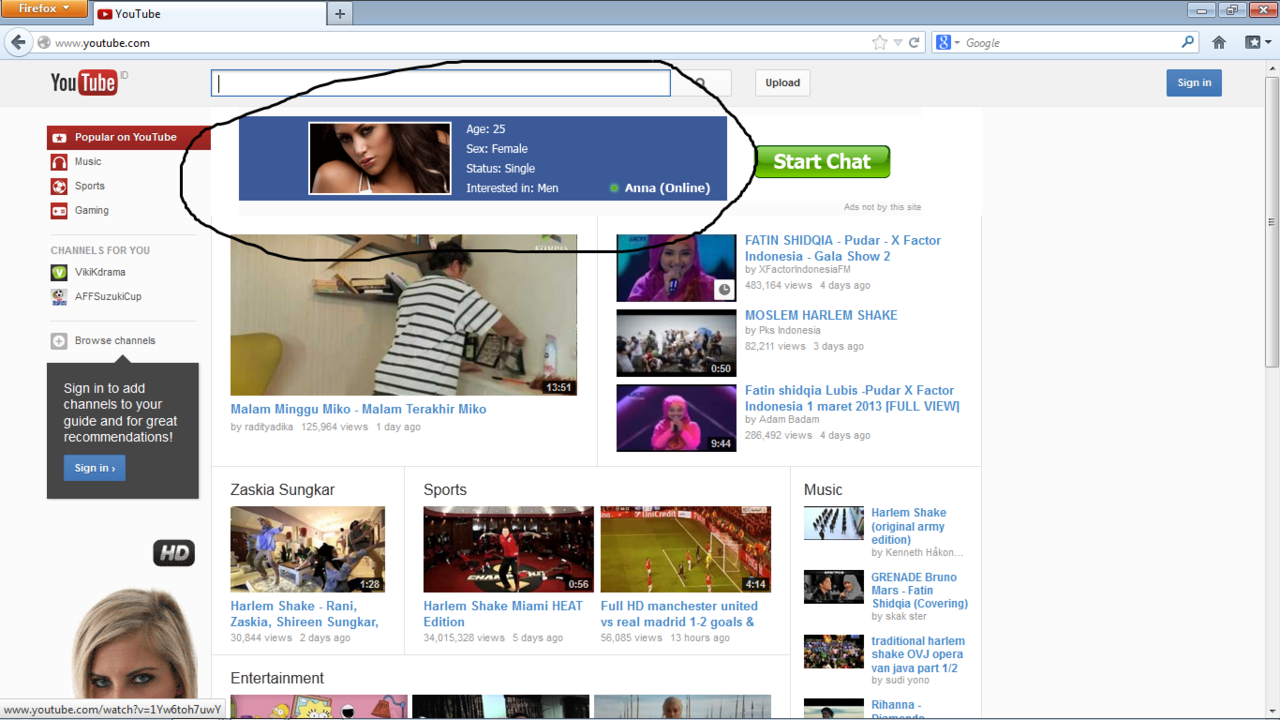Viewport: 1280px width, 720px height.
Task: Click the VikiKdrama channel icon
Action: coord(59,272)
